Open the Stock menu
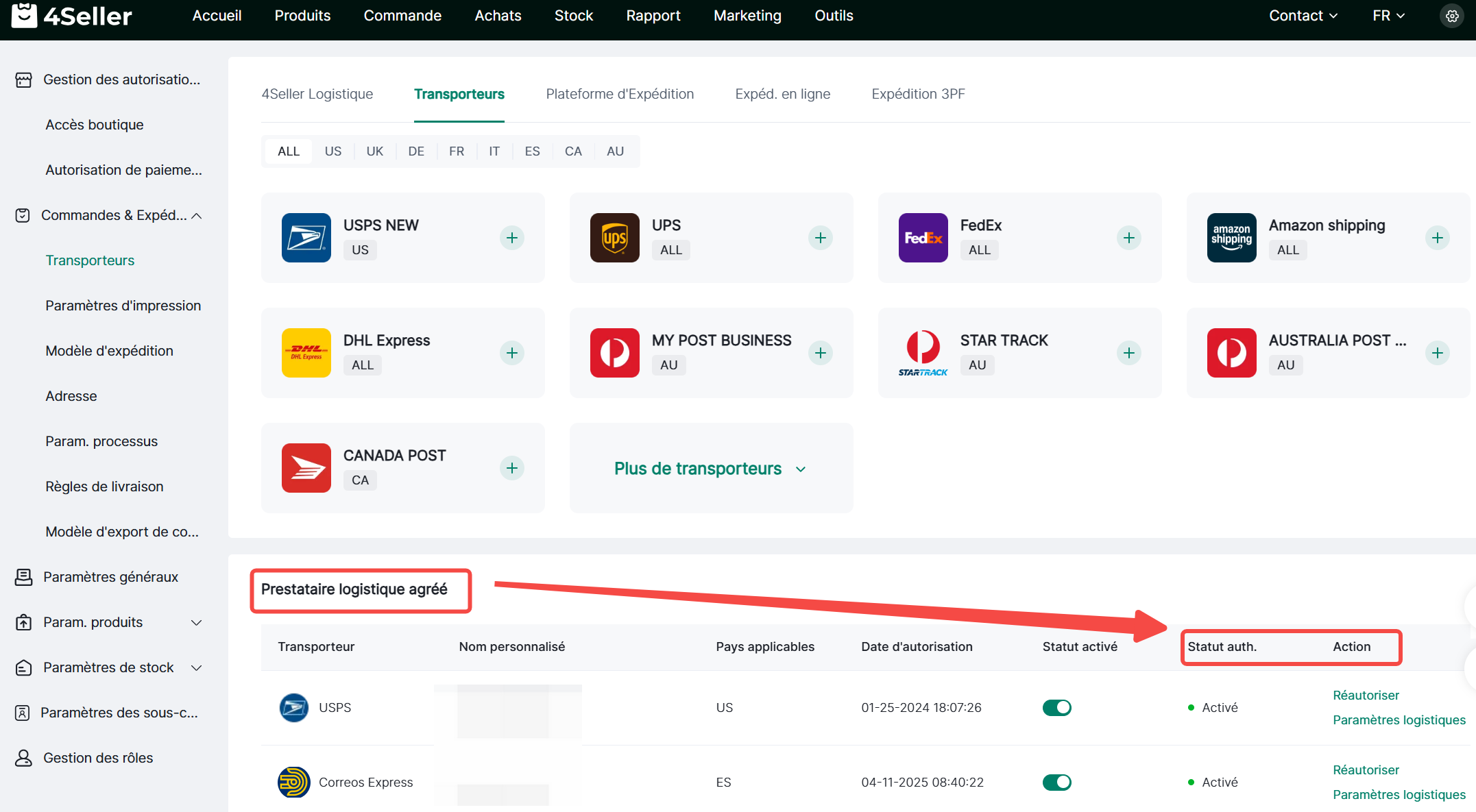The width and height of the screenshot is (1476, 812). (573, 16)
